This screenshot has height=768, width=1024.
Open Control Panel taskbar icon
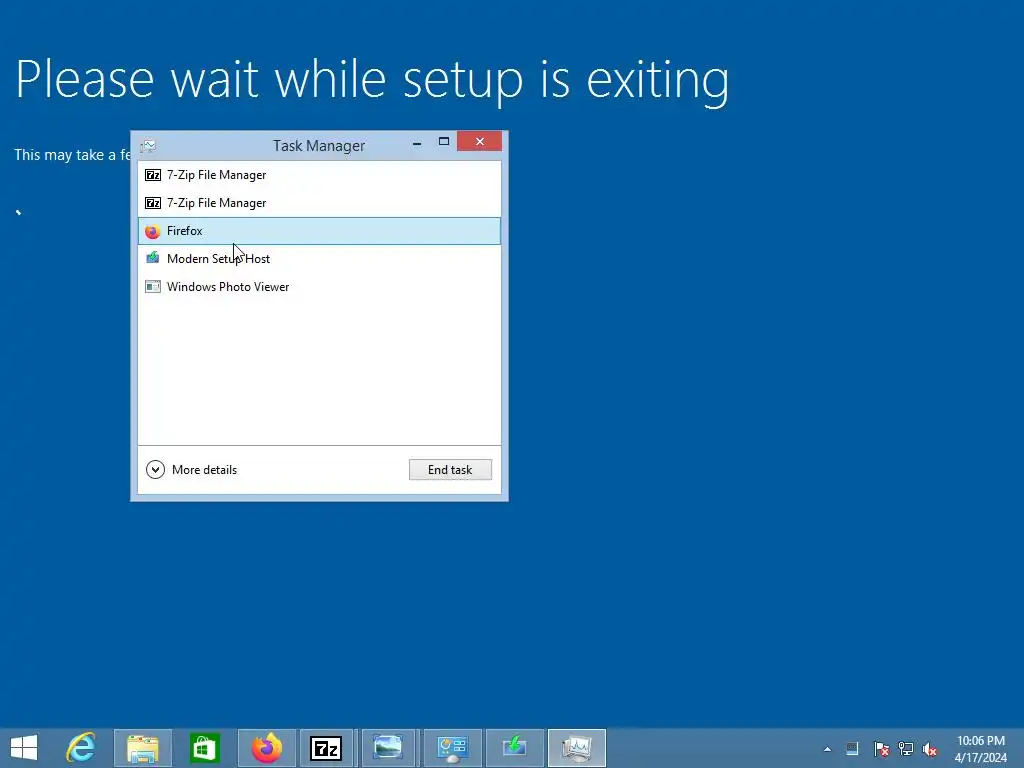[453, 748]
